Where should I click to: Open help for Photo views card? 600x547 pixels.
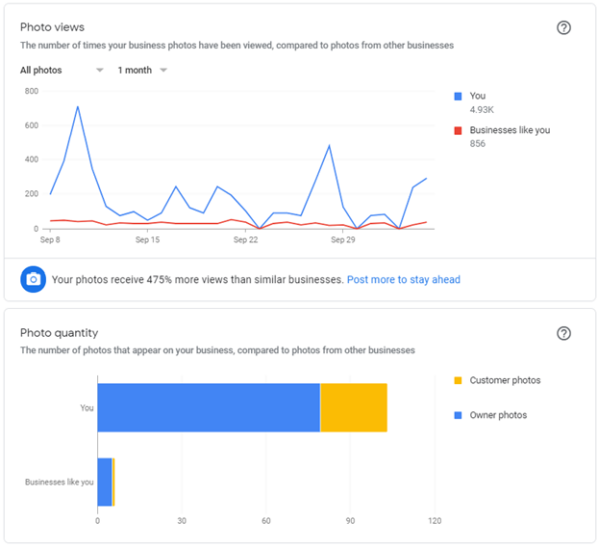tap(564, 28)
